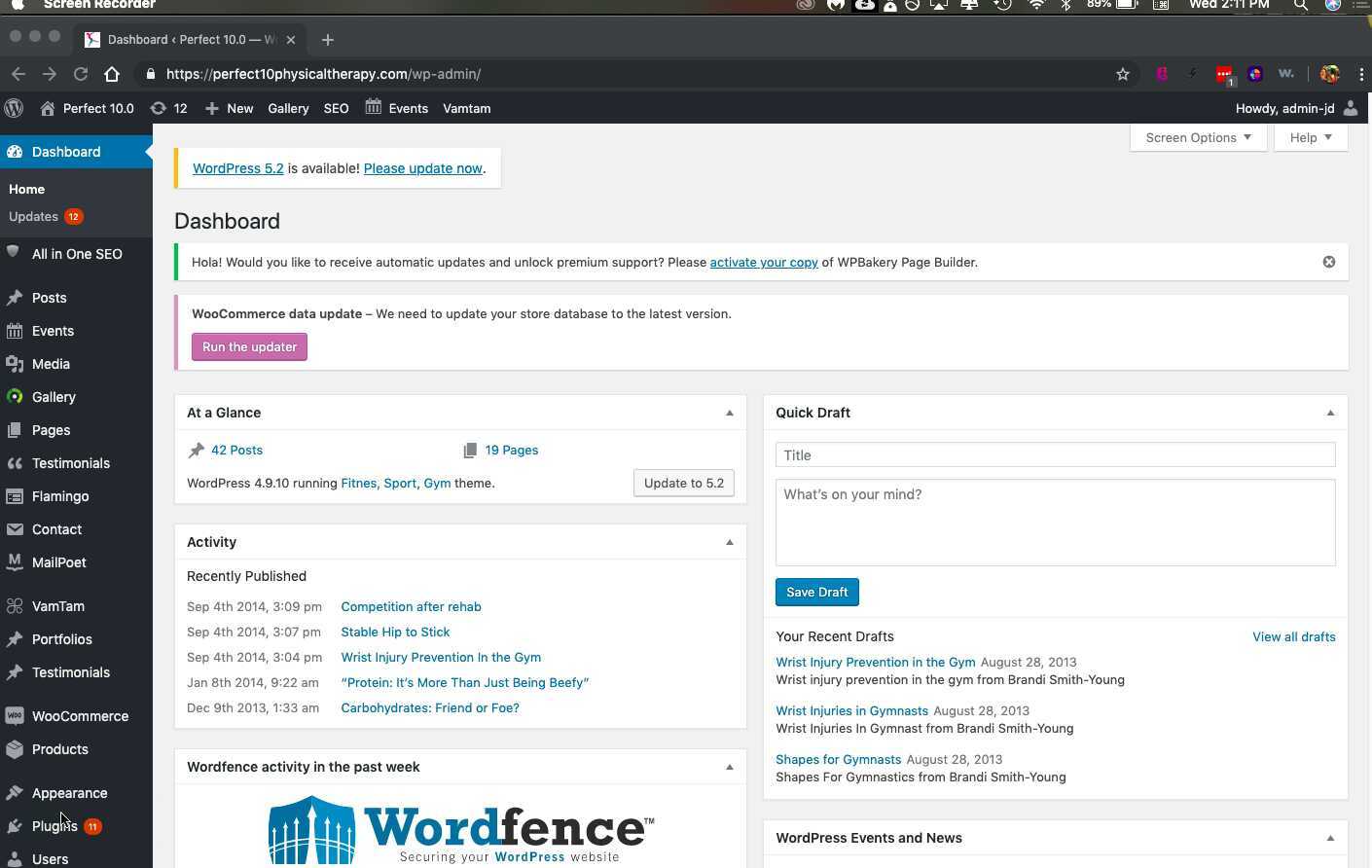Reload the page with the refresh icon
The image size is (1372, 868).
coord(81,74)
